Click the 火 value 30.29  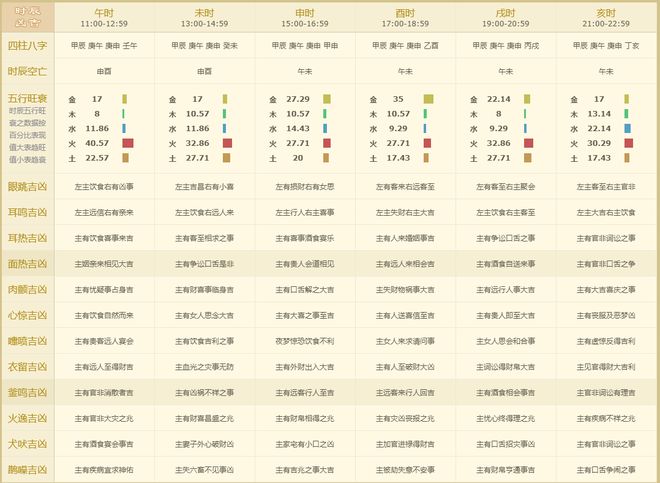[x=599, y=143]
